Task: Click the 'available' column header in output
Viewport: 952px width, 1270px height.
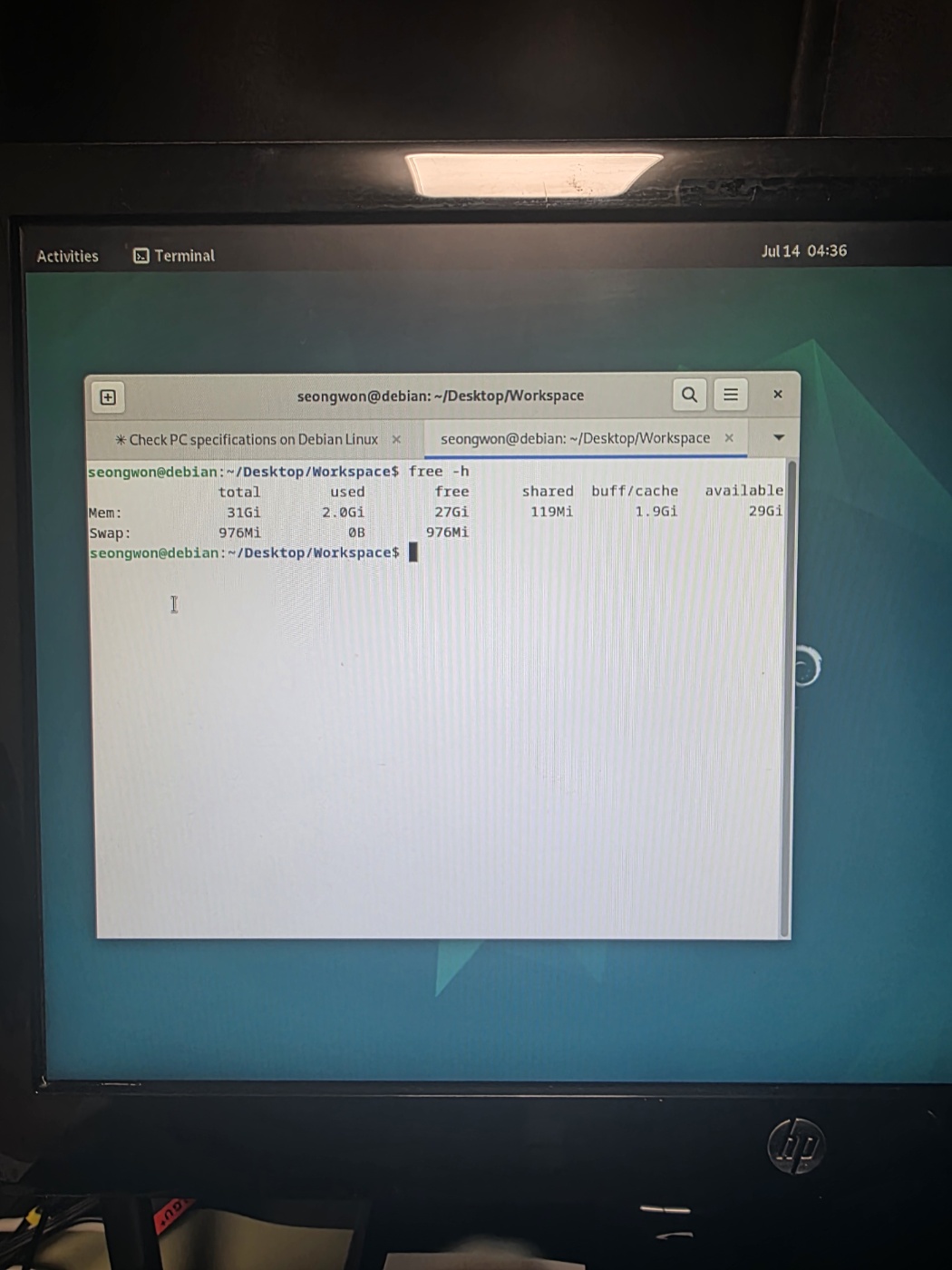Action: coord(743,491)
